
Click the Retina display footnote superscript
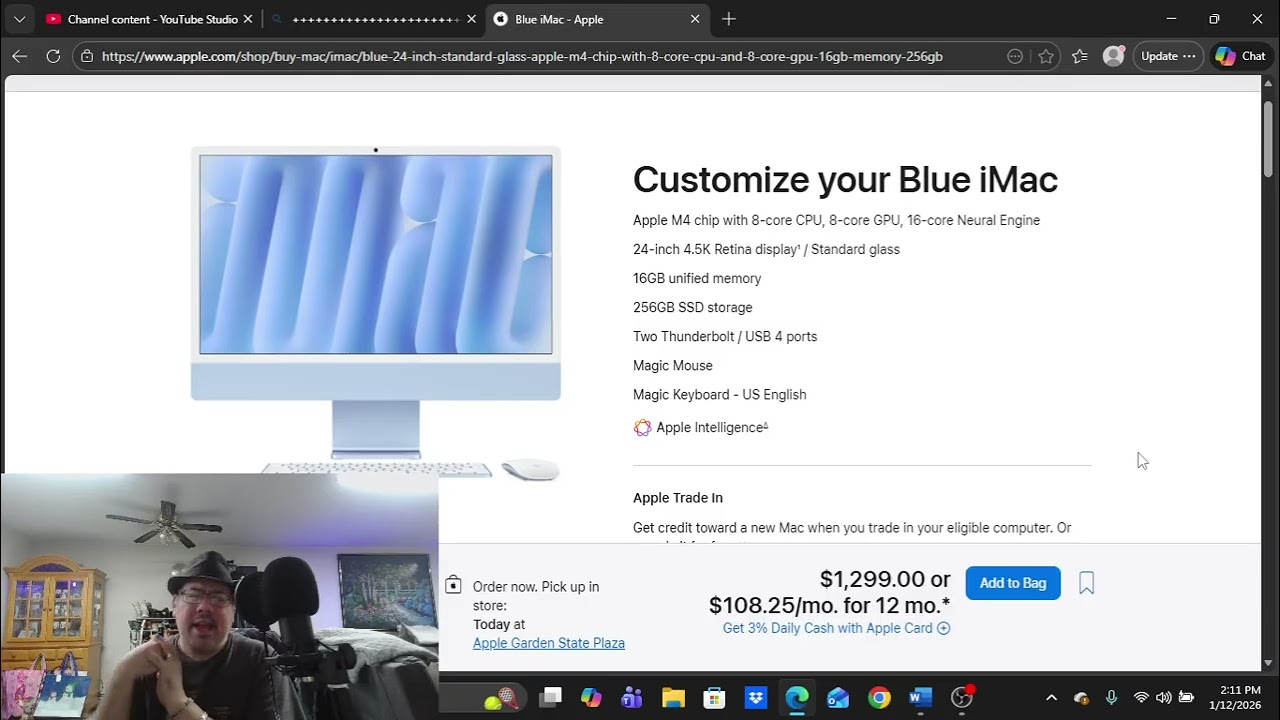pyautogui.click(x=798, y=247)
